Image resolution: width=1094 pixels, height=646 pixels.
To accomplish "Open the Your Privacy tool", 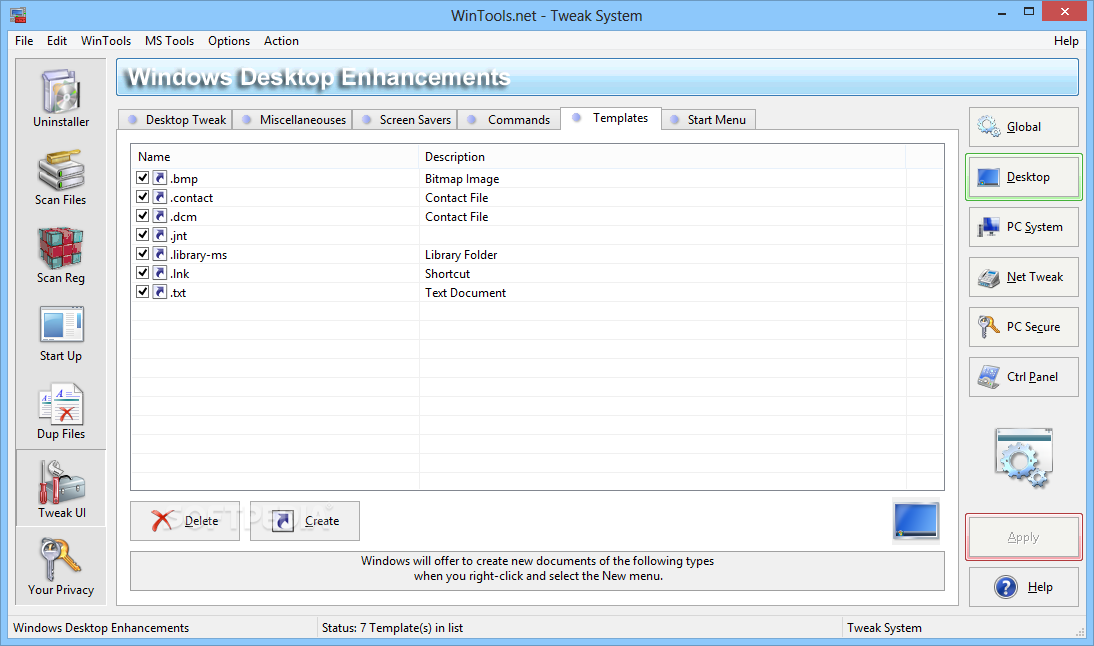I will (61, 566).
